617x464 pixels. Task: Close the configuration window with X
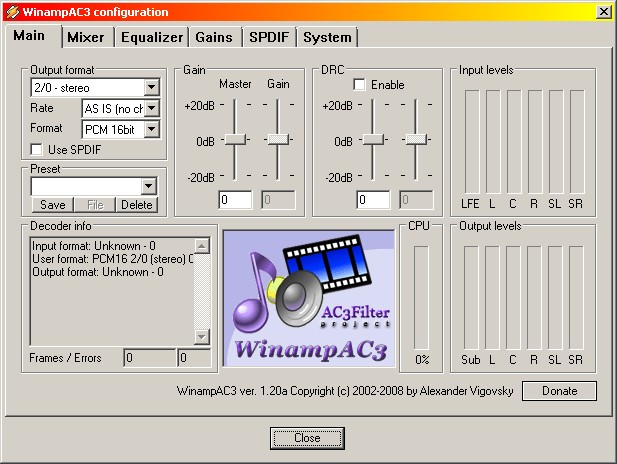pos(604,12)
